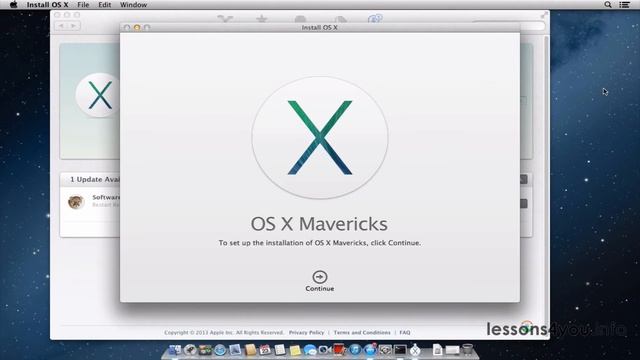640x360 pixels.
Task: Open the File menu
Action: [83, 5]
